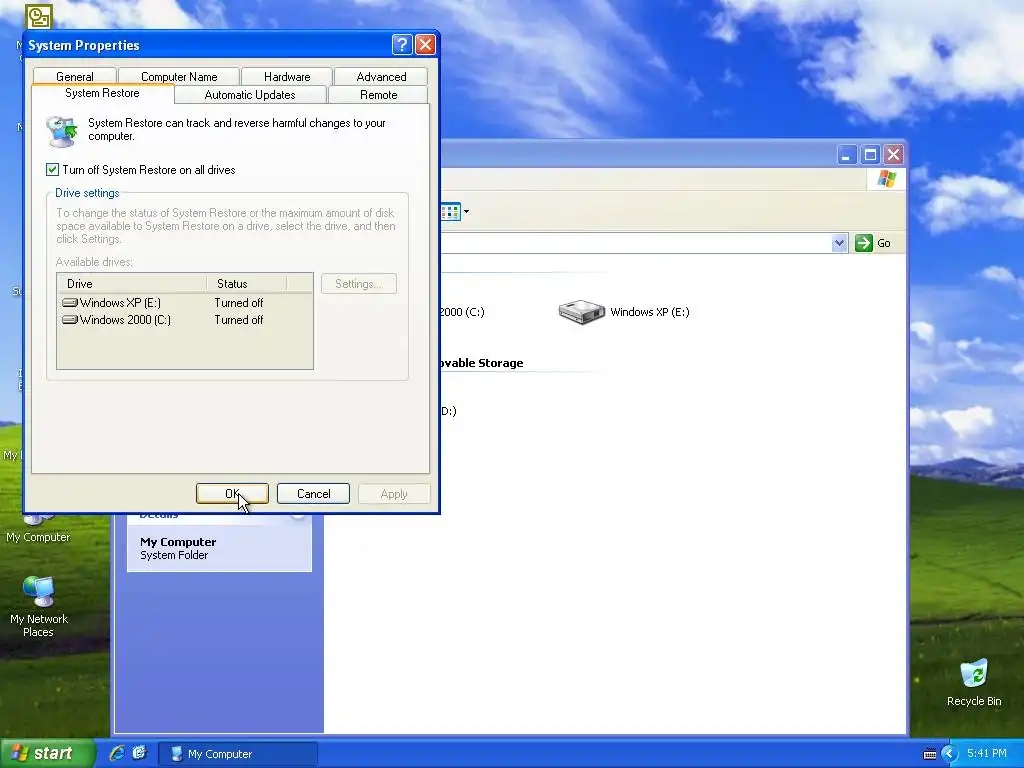
Task: Click the green Go button in My Computer
Action: (873, 243)
